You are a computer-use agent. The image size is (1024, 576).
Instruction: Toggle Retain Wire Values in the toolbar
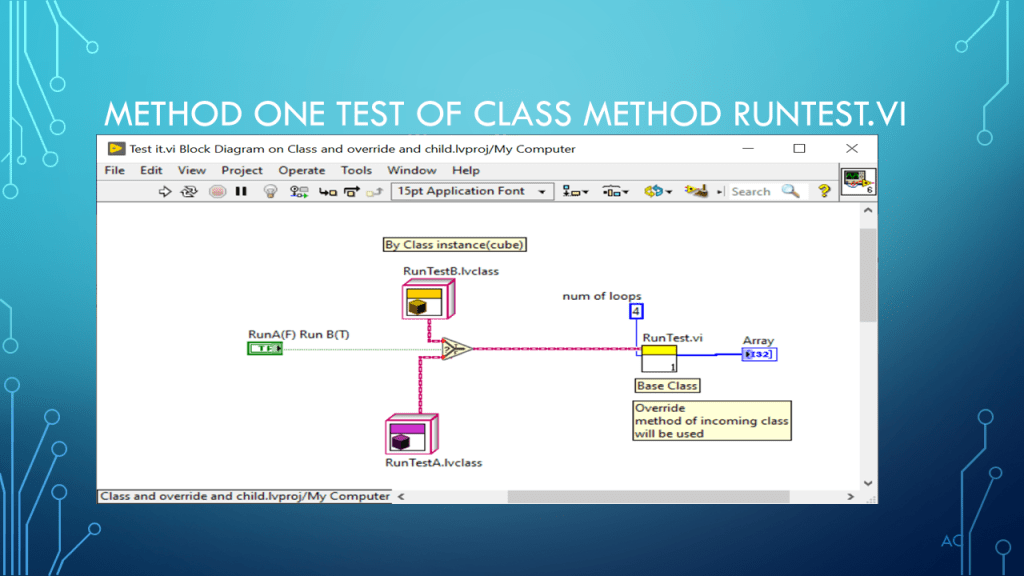(x=298, y=192)
